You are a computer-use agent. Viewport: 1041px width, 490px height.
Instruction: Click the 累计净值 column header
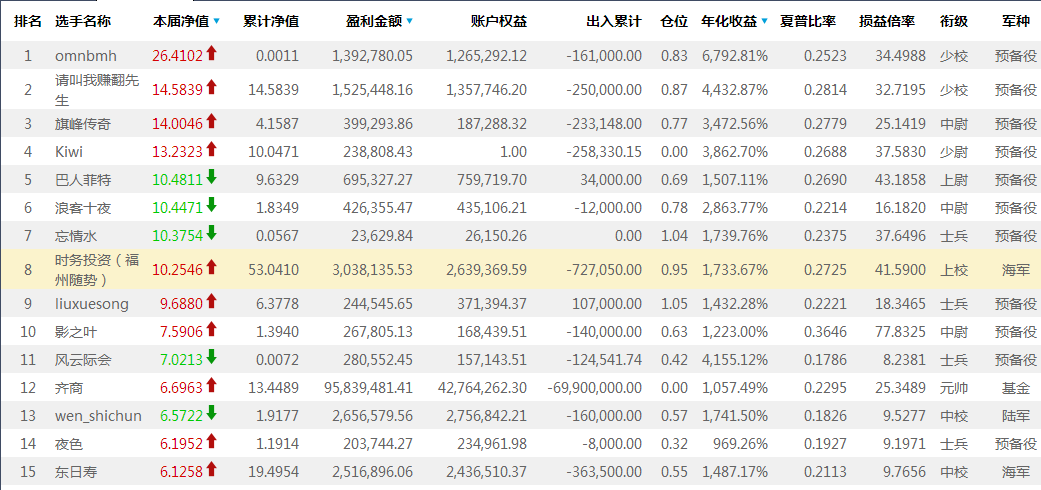271,22
